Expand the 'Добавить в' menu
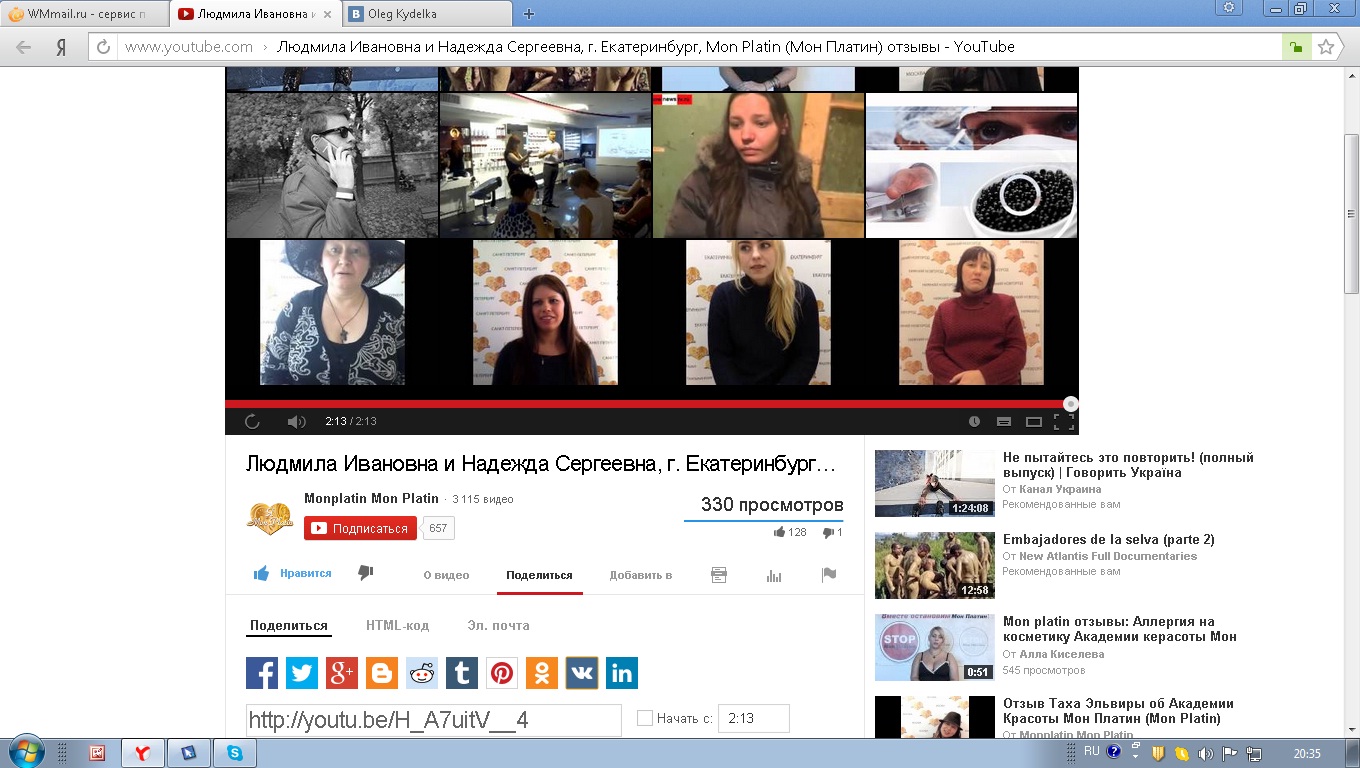Screen dimensions: 1360x768 click(x=640, y=575)
